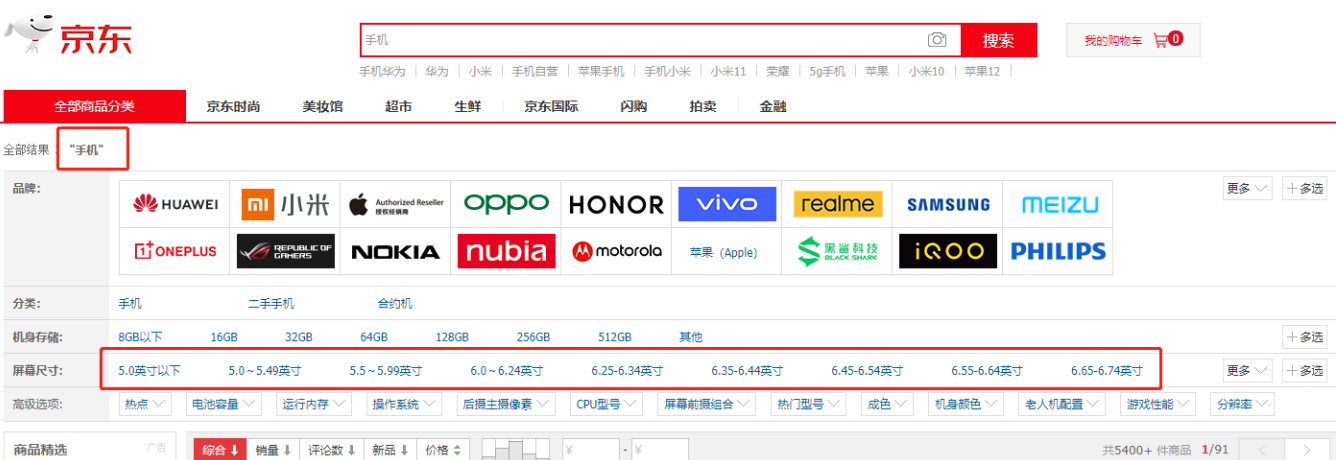Expand 更多 in the brand row

coord(1248,188)
